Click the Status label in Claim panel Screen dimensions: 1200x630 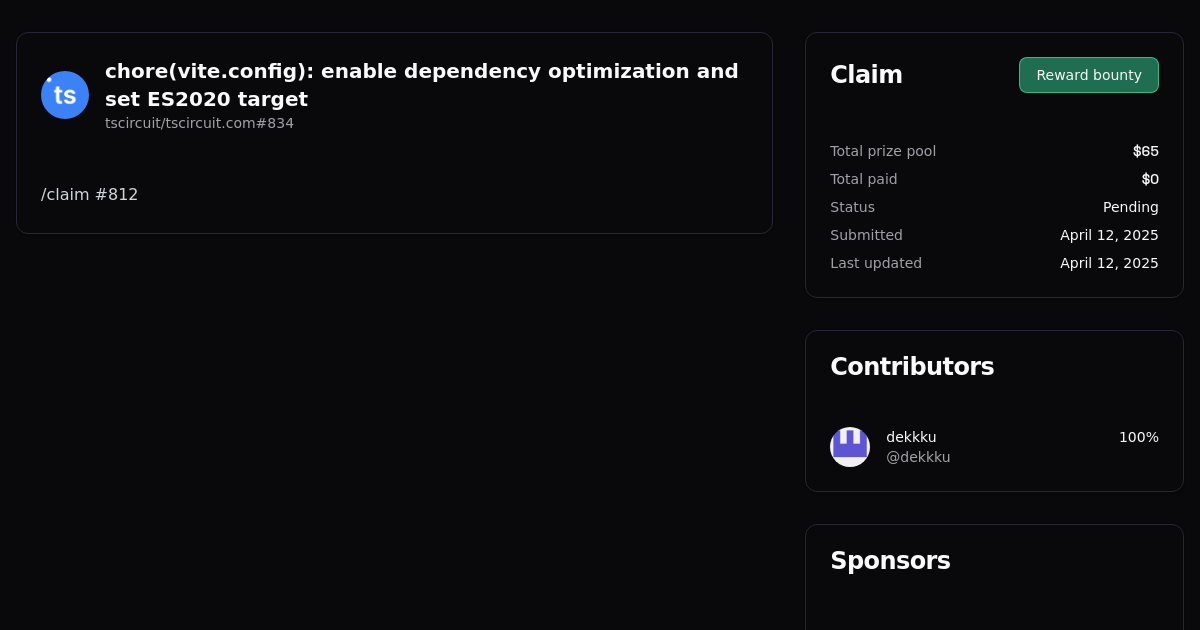coord(852,207)
